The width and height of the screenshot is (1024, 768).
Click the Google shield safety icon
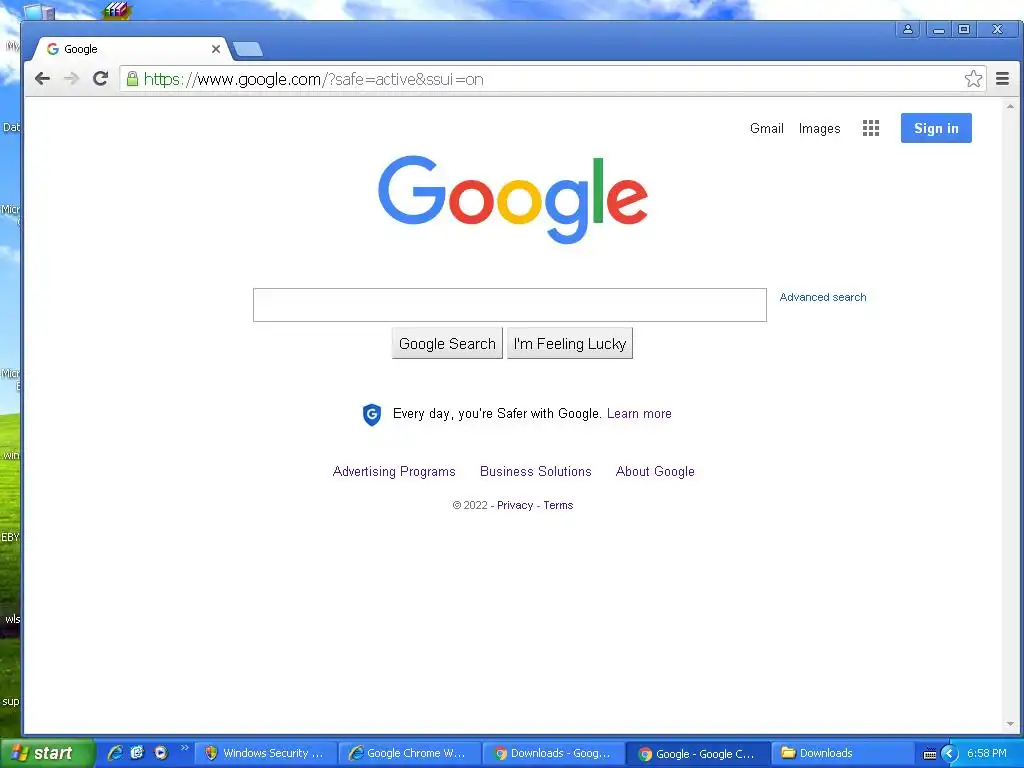[x=372, y=414]
